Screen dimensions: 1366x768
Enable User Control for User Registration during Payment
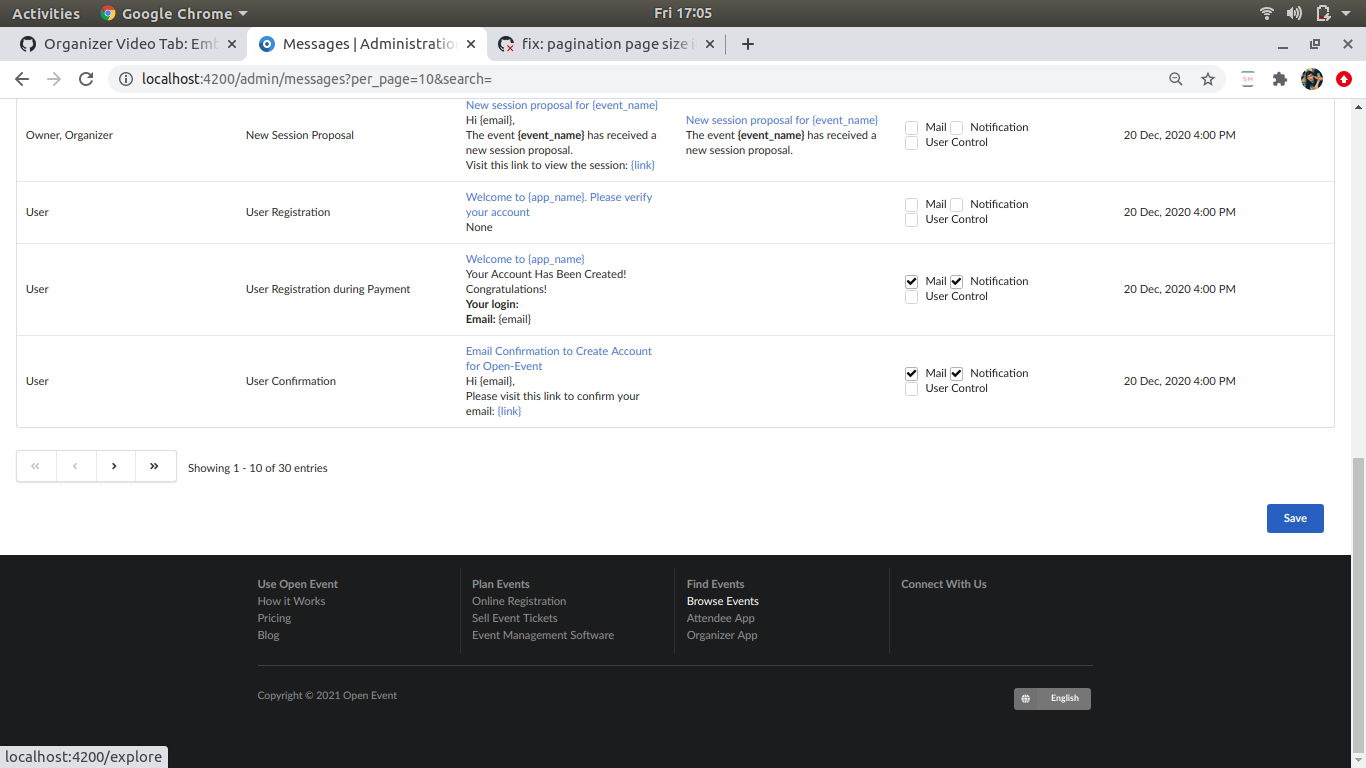[x=911, y=296]
